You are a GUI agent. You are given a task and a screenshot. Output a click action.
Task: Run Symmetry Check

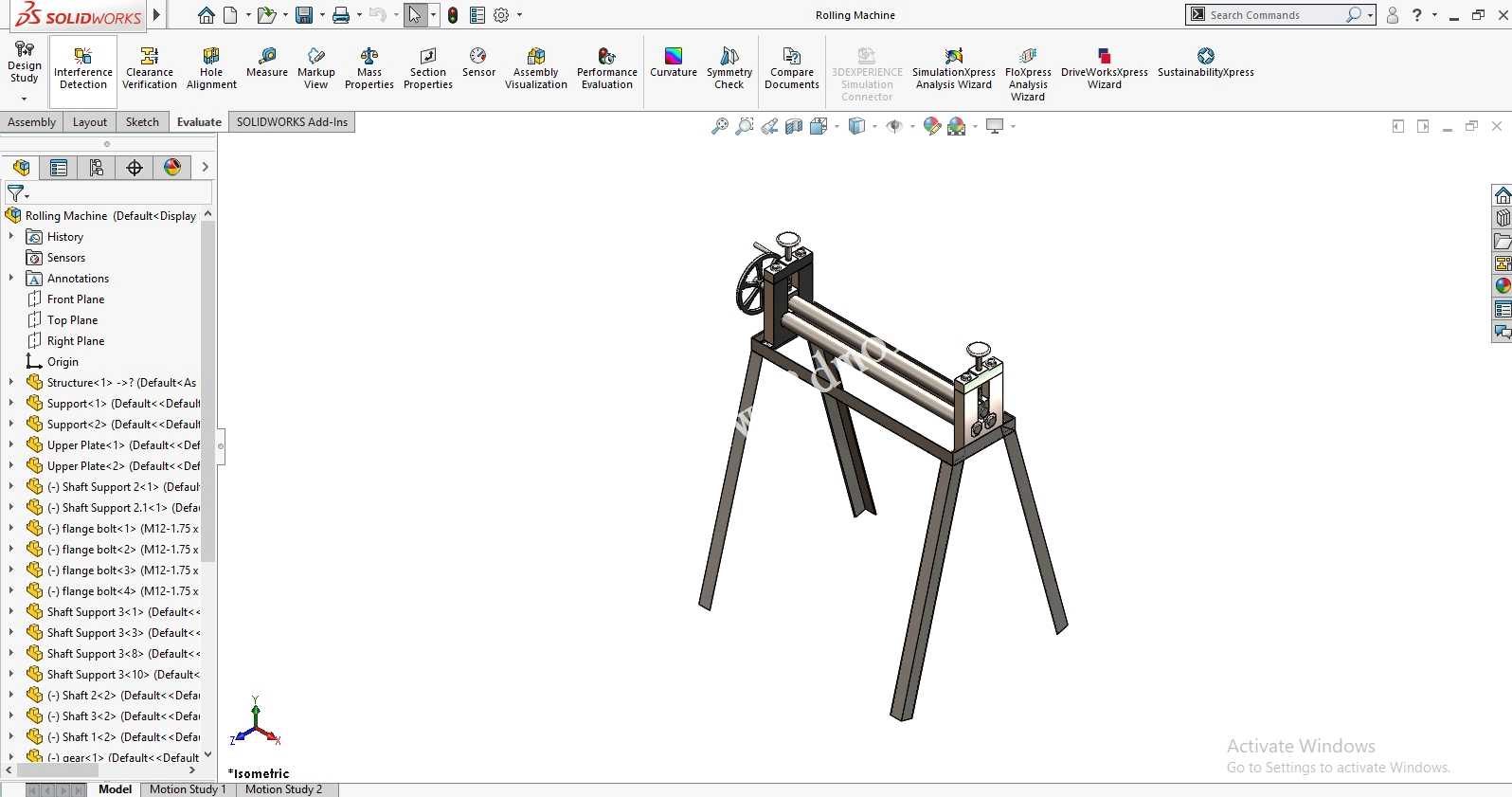point(729,67)
